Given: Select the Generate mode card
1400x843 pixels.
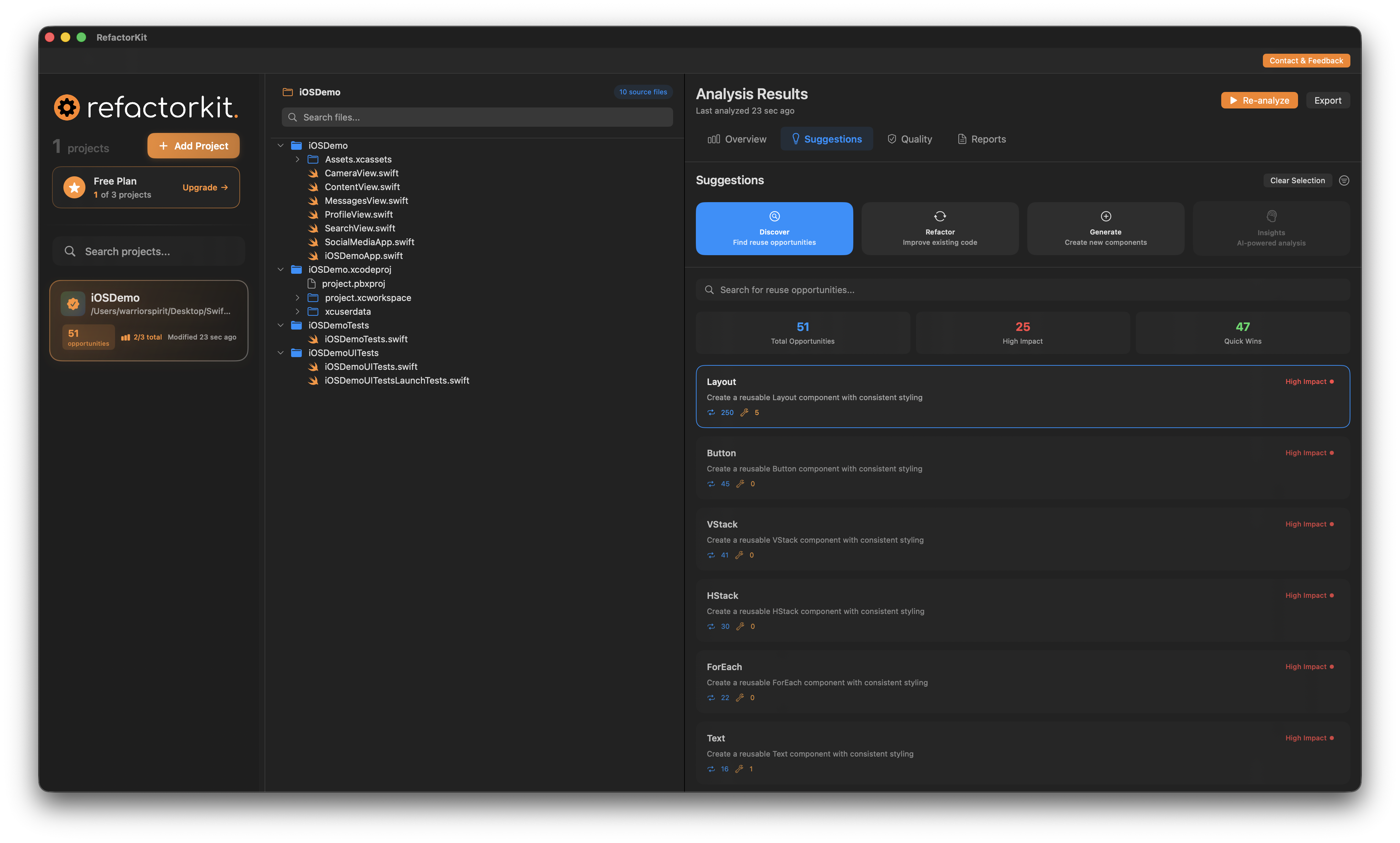Looking at the screenshot, I should (1105, 228).
